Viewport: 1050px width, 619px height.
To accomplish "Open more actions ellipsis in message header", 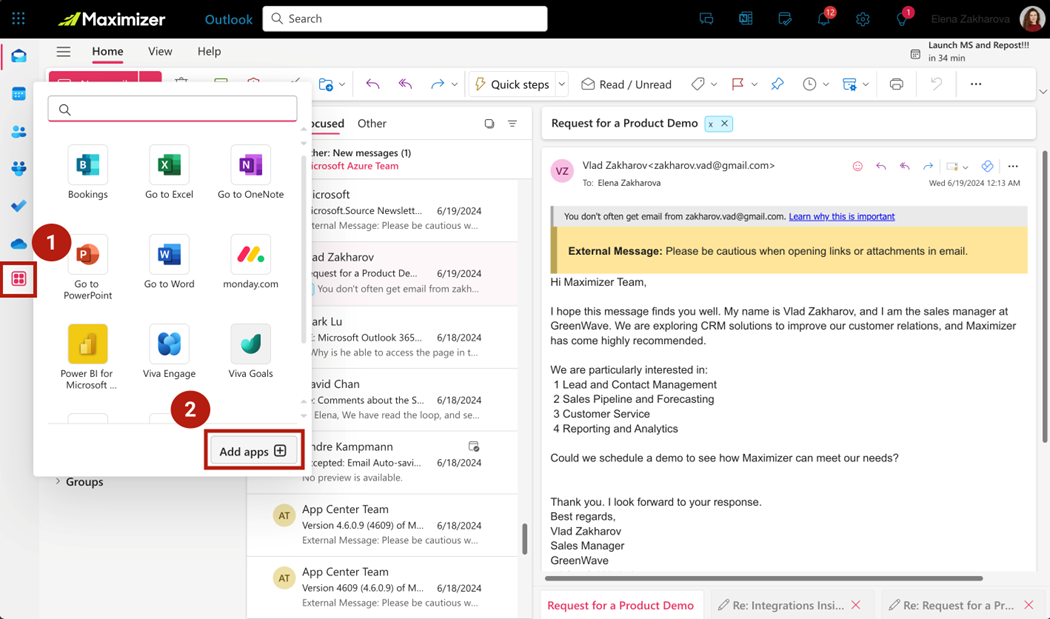I will 1012,166.
